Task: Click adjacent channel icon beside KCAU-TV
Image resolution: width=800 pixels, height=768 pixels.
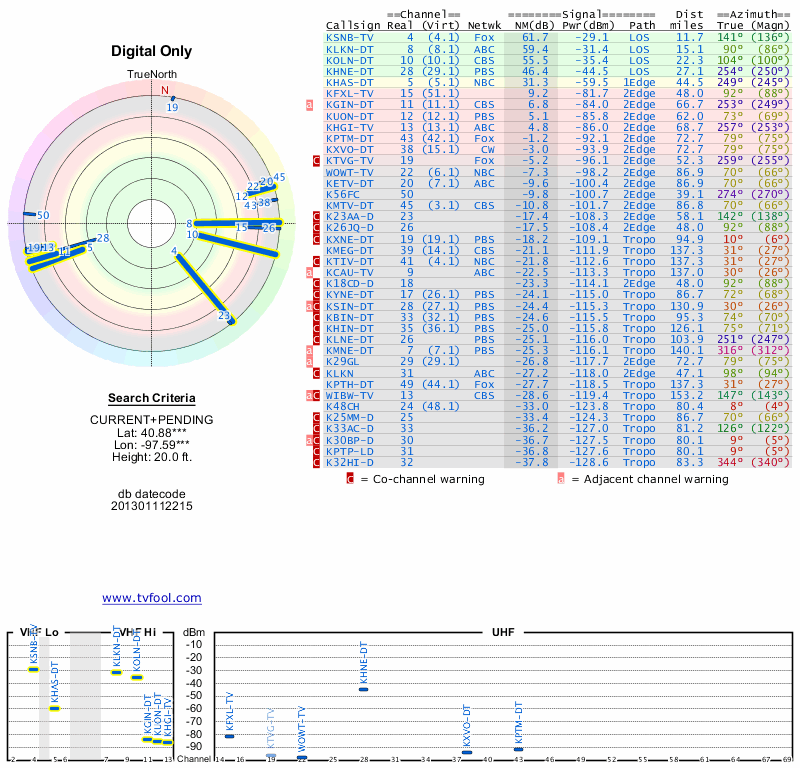Action: [x=310, y=272]
